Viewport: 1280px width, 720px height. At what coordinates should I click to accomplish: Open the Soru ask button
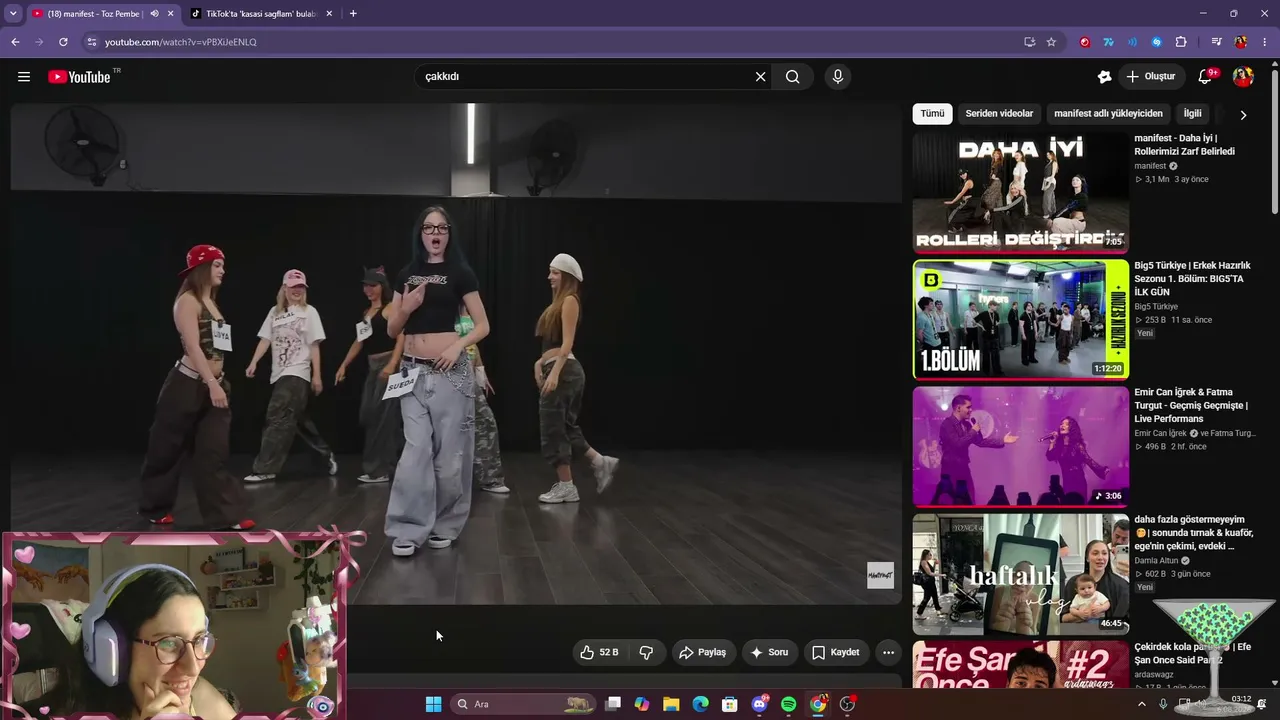pos(769,652)
